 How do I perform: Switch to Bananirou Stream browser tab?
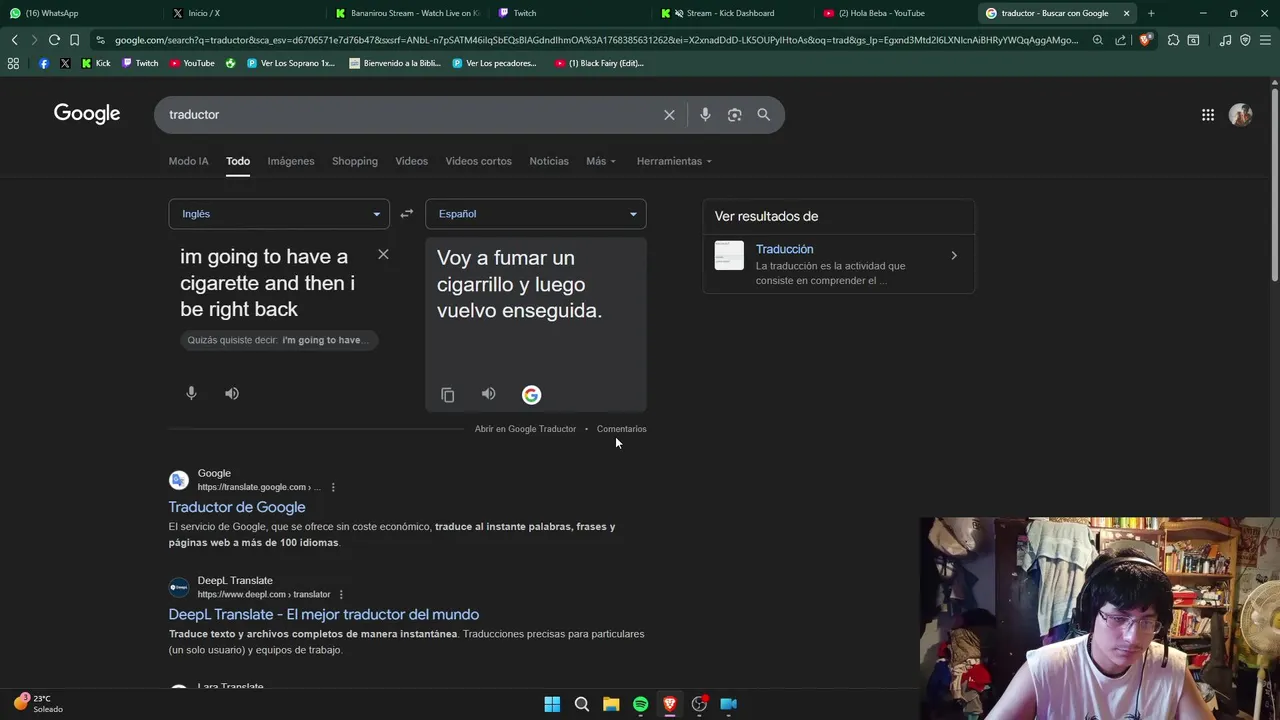[407, 13]
